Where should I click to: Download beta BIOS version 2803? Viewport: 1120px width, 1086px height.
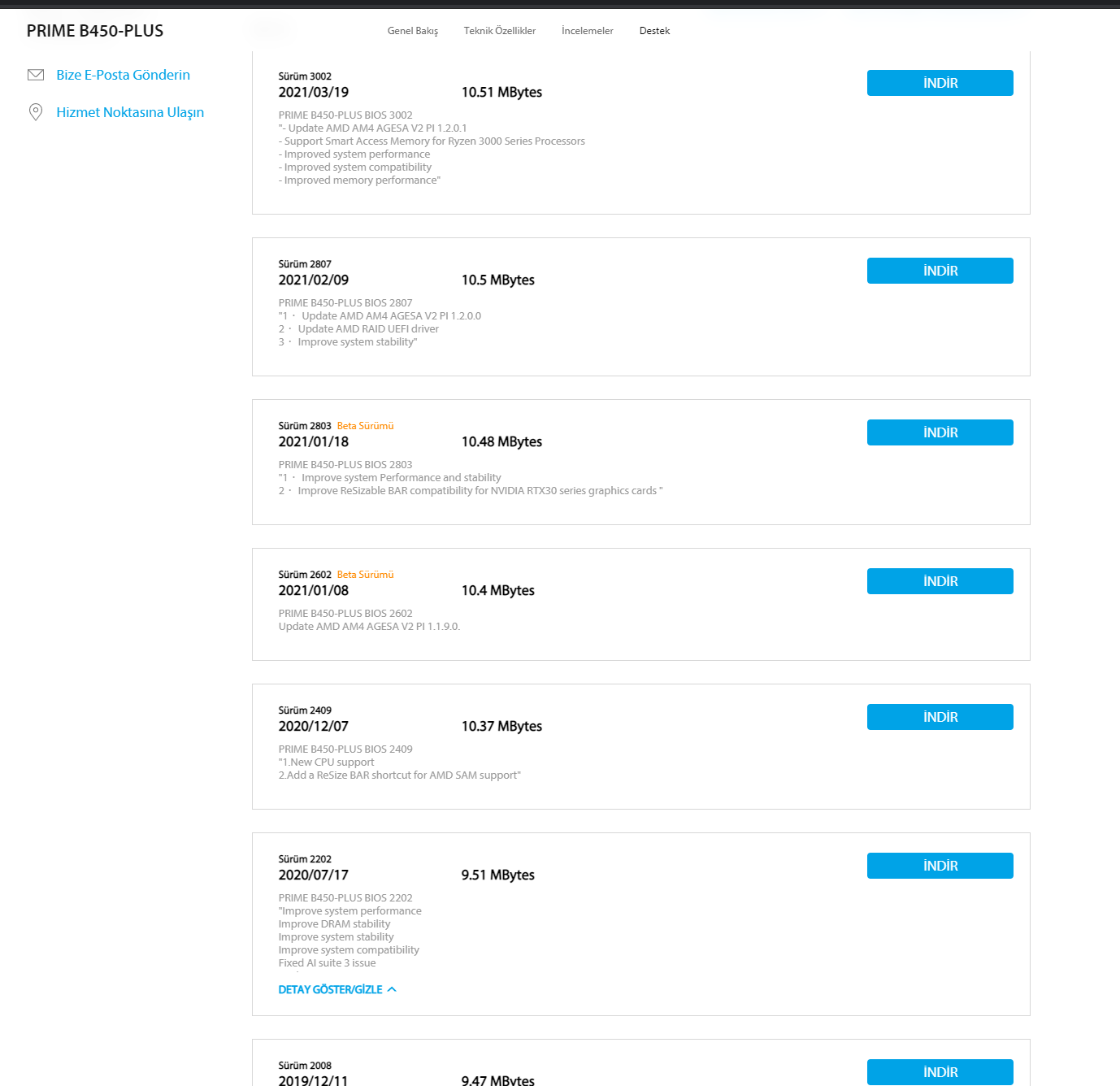(x=940, y=432)
